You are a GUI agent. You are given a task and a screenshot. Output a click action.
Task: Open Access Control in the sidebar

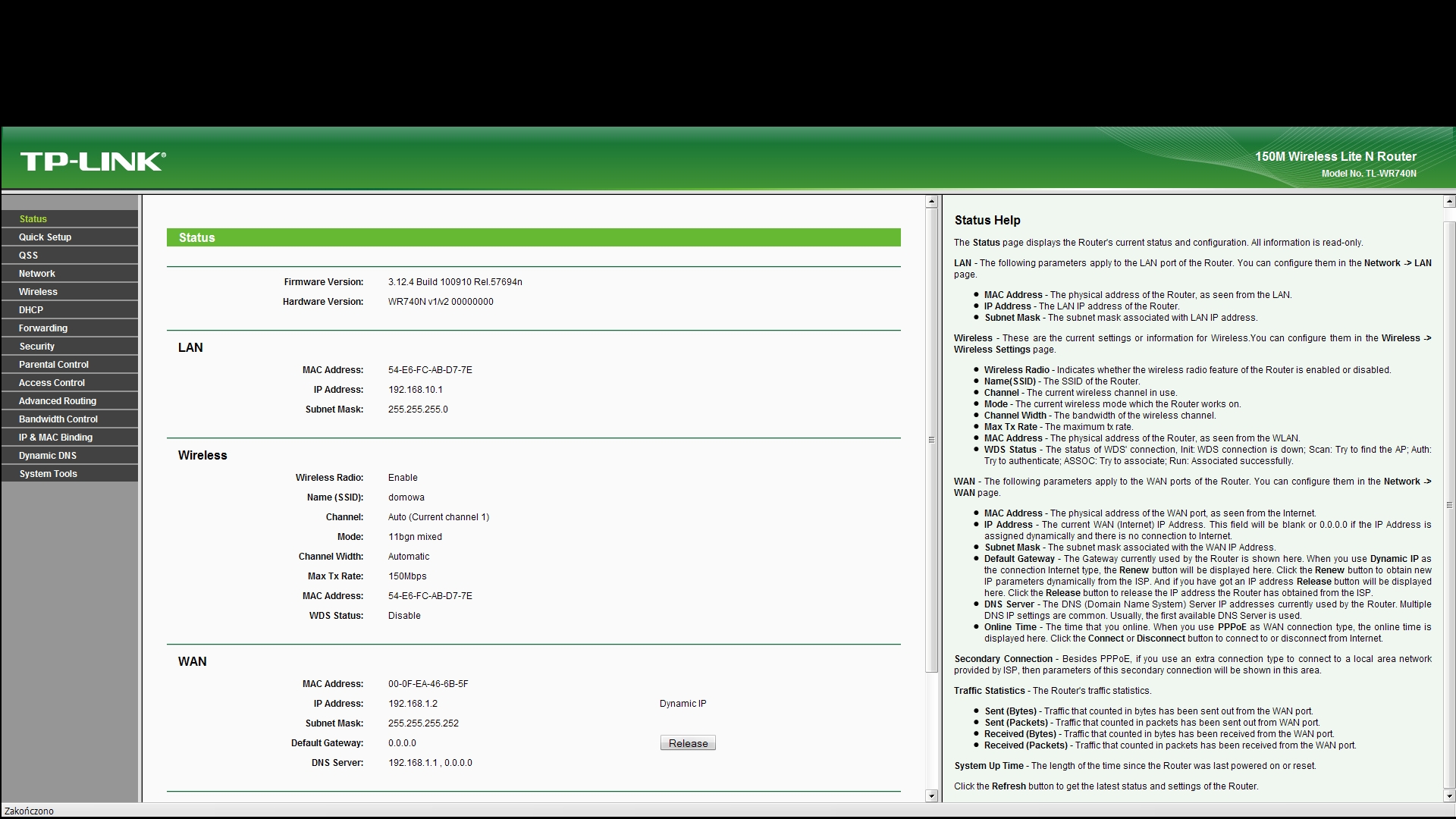[x=52, y=383]
